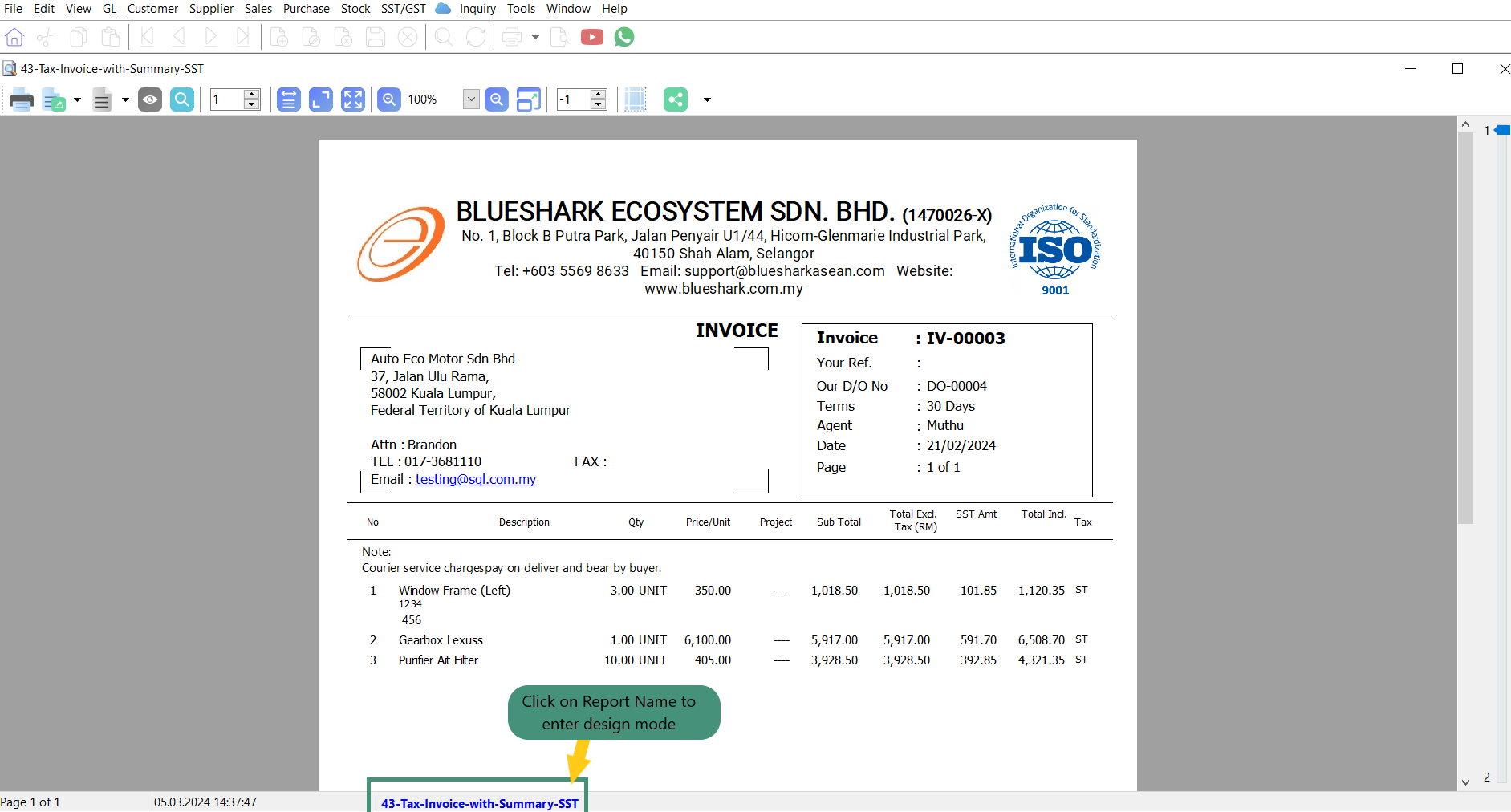Increase the page number spinner
Viewport: 1511px width, 812px height.
[252, 95]
